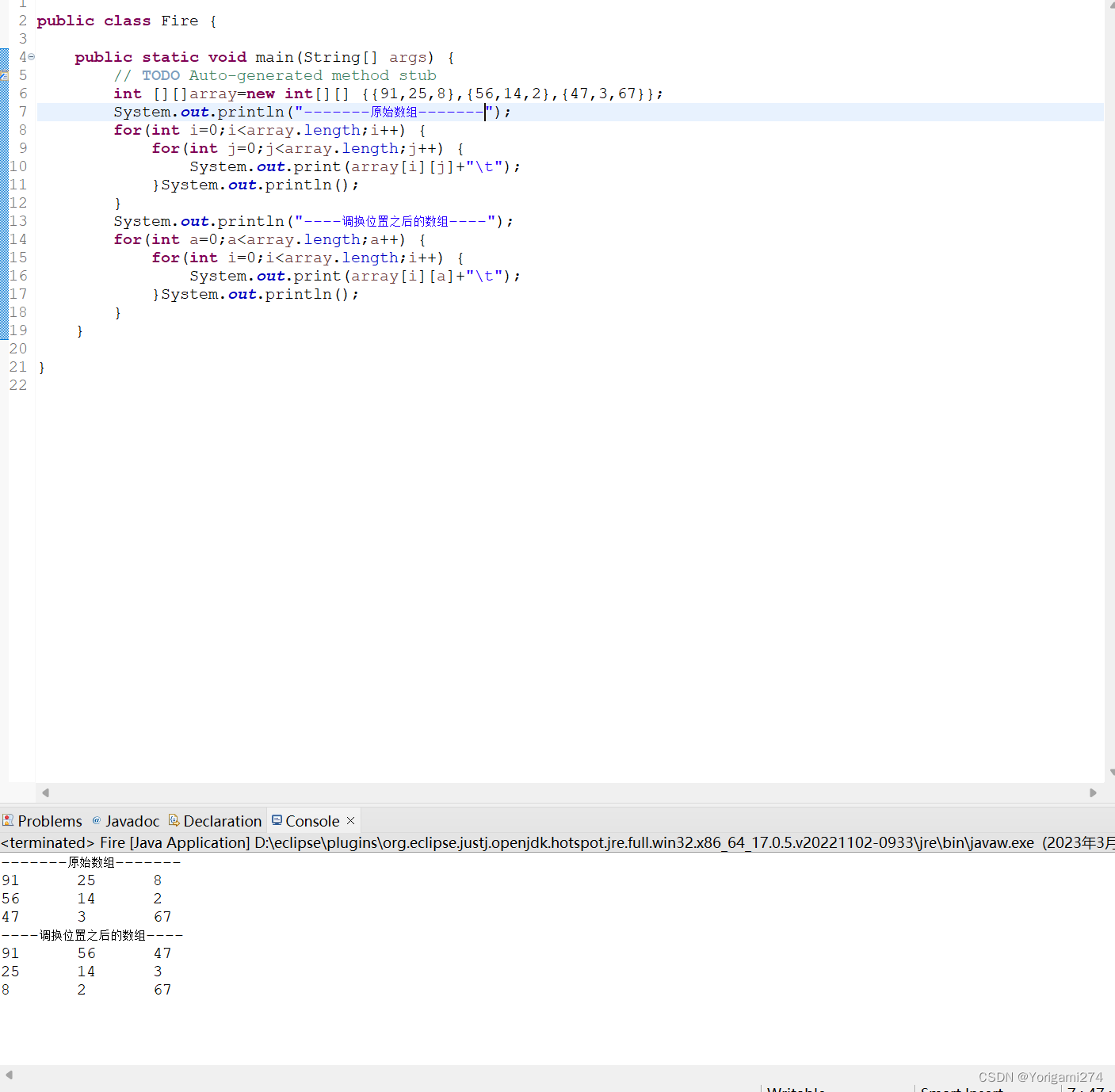
Task: Click 'array[i][a]' print statement on line 16
Action: [355, 276]
